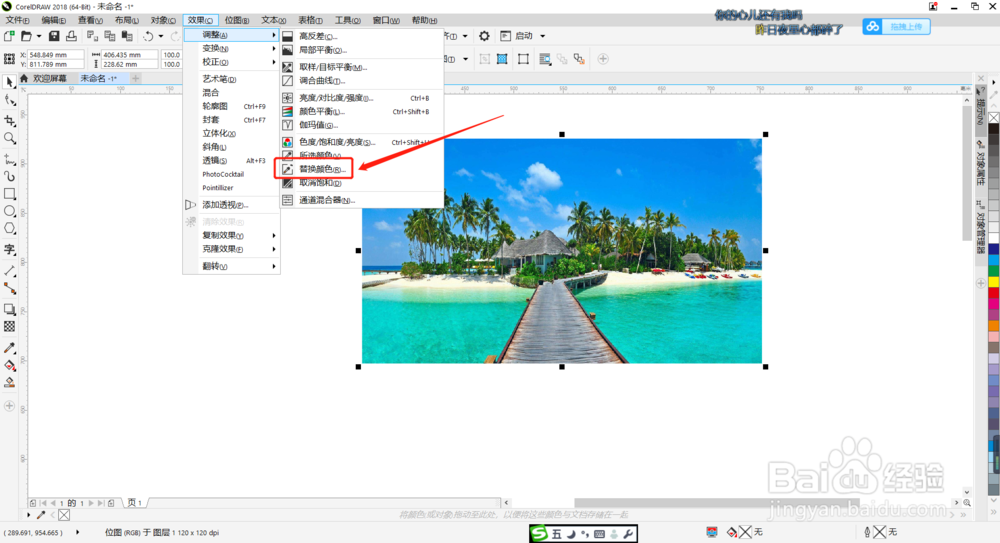The height and width of the screenshot is (543, 1000).
Task: Select the Zoom magnifier tool
Action: (10, 138)
